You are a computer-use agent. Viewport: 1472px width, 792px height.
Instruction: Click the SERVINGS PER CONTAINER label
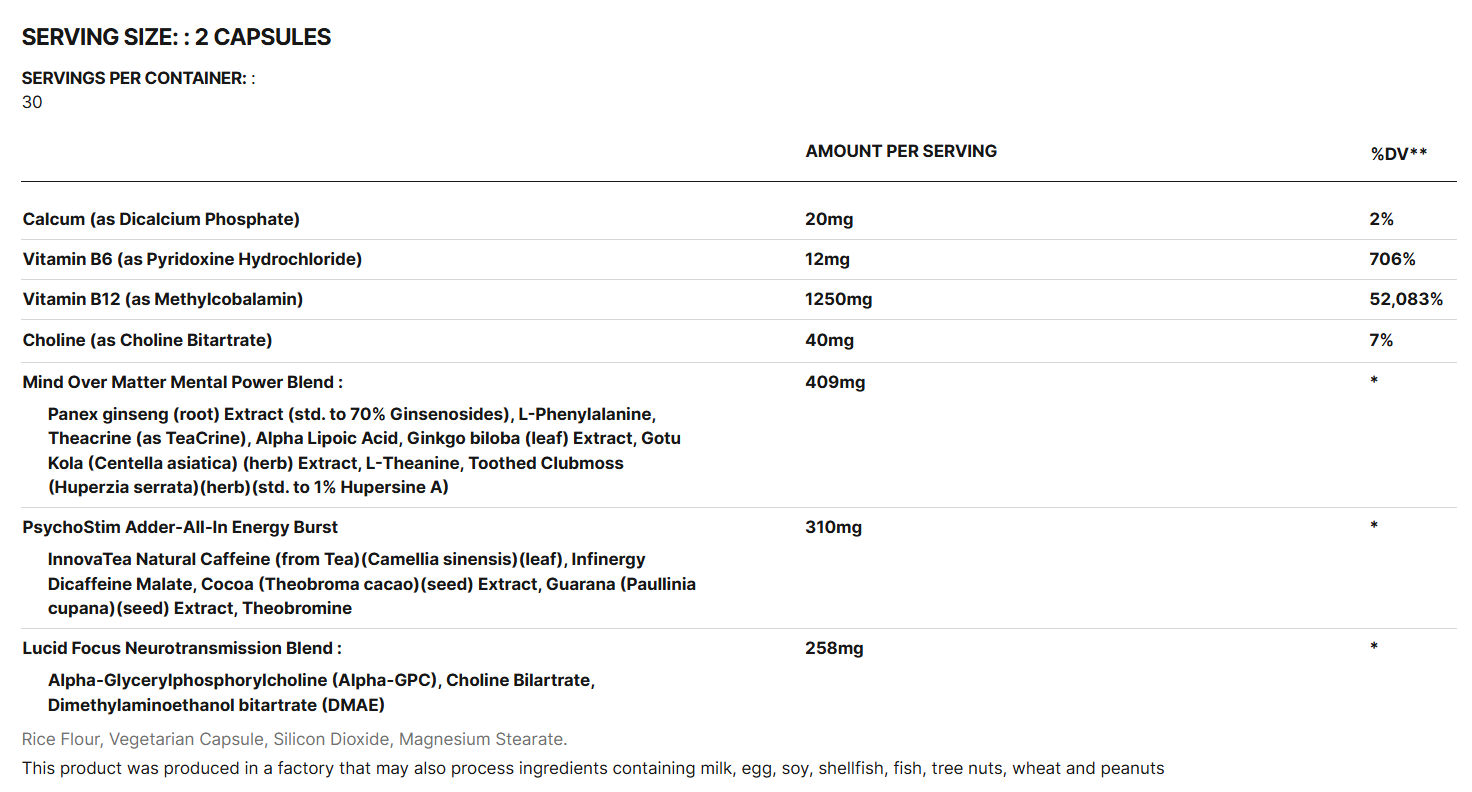tap(134, 78)
